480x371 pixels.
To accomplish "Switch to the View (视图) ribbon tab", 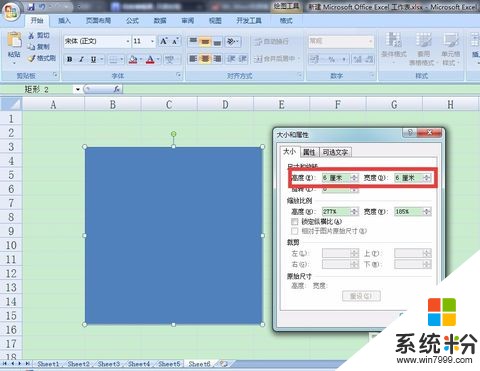I will 215,21.
